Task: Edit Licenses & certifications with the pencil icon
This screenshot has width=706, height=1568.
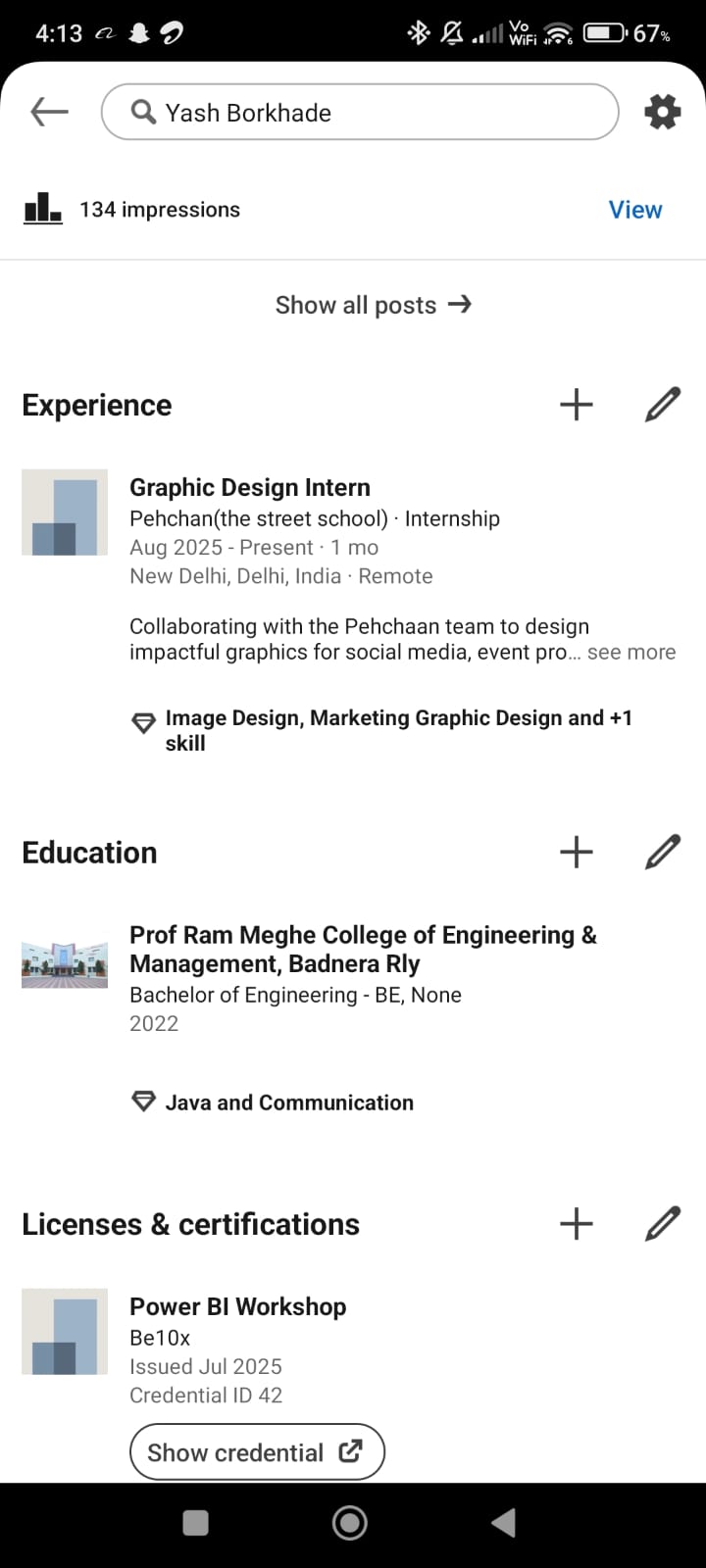Action: pyautogui.click(x=663, y=1223)
